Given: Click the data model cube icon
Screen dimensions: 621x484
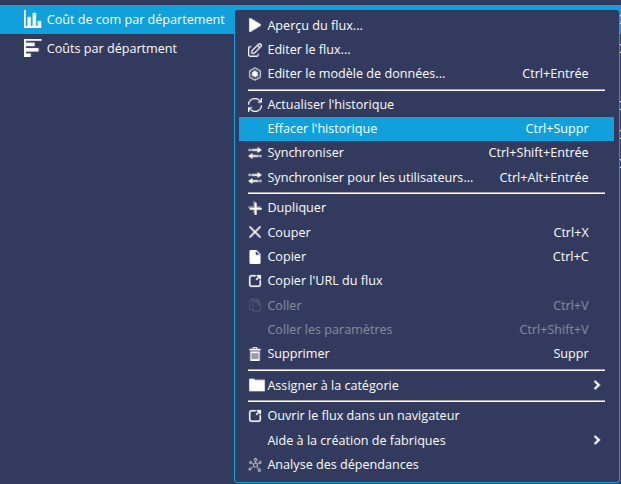Looking at the screenshot, I should tap(254, 73).
